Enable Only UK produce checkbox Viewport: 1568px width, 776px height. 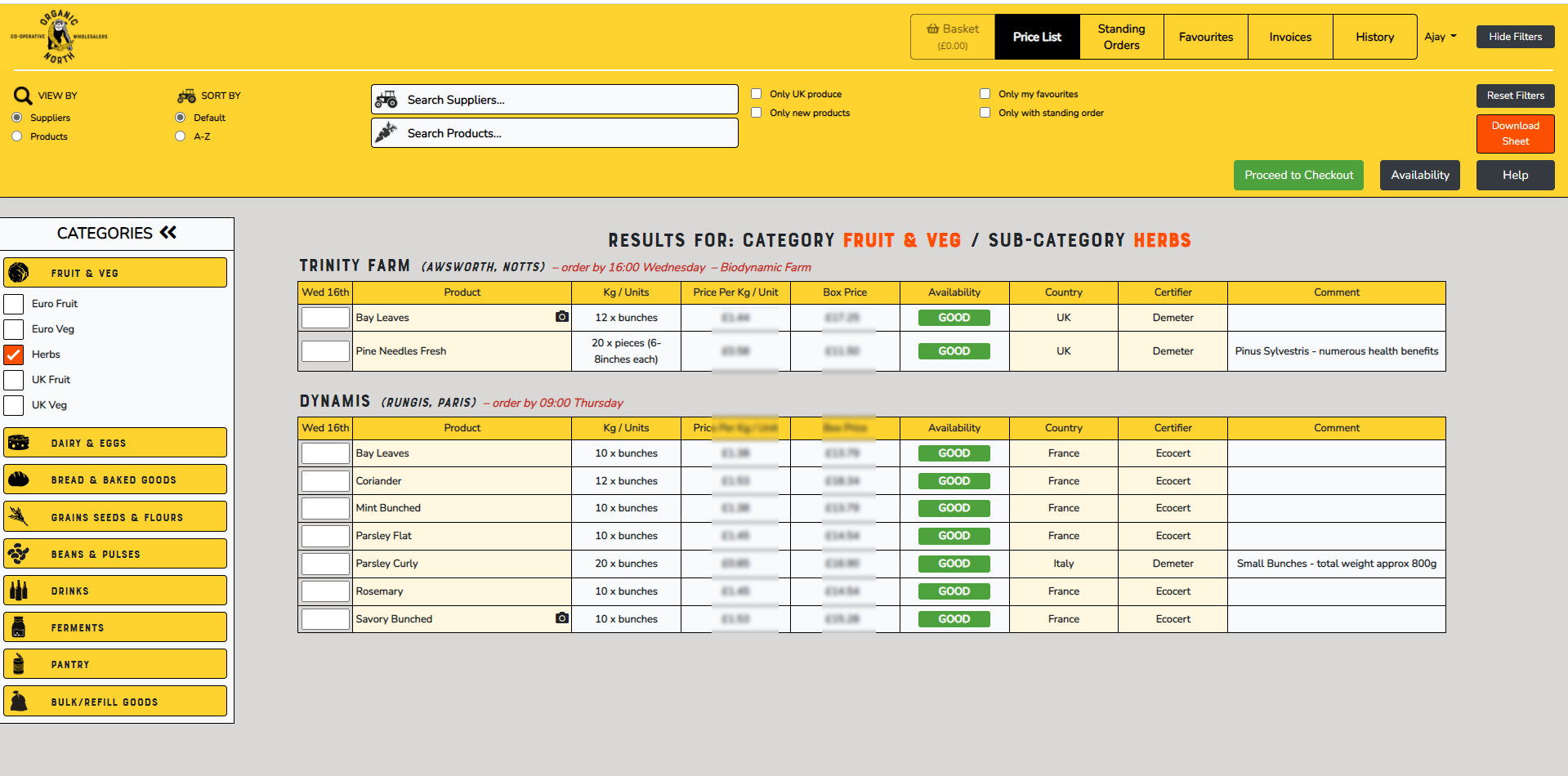pos(757,94)
